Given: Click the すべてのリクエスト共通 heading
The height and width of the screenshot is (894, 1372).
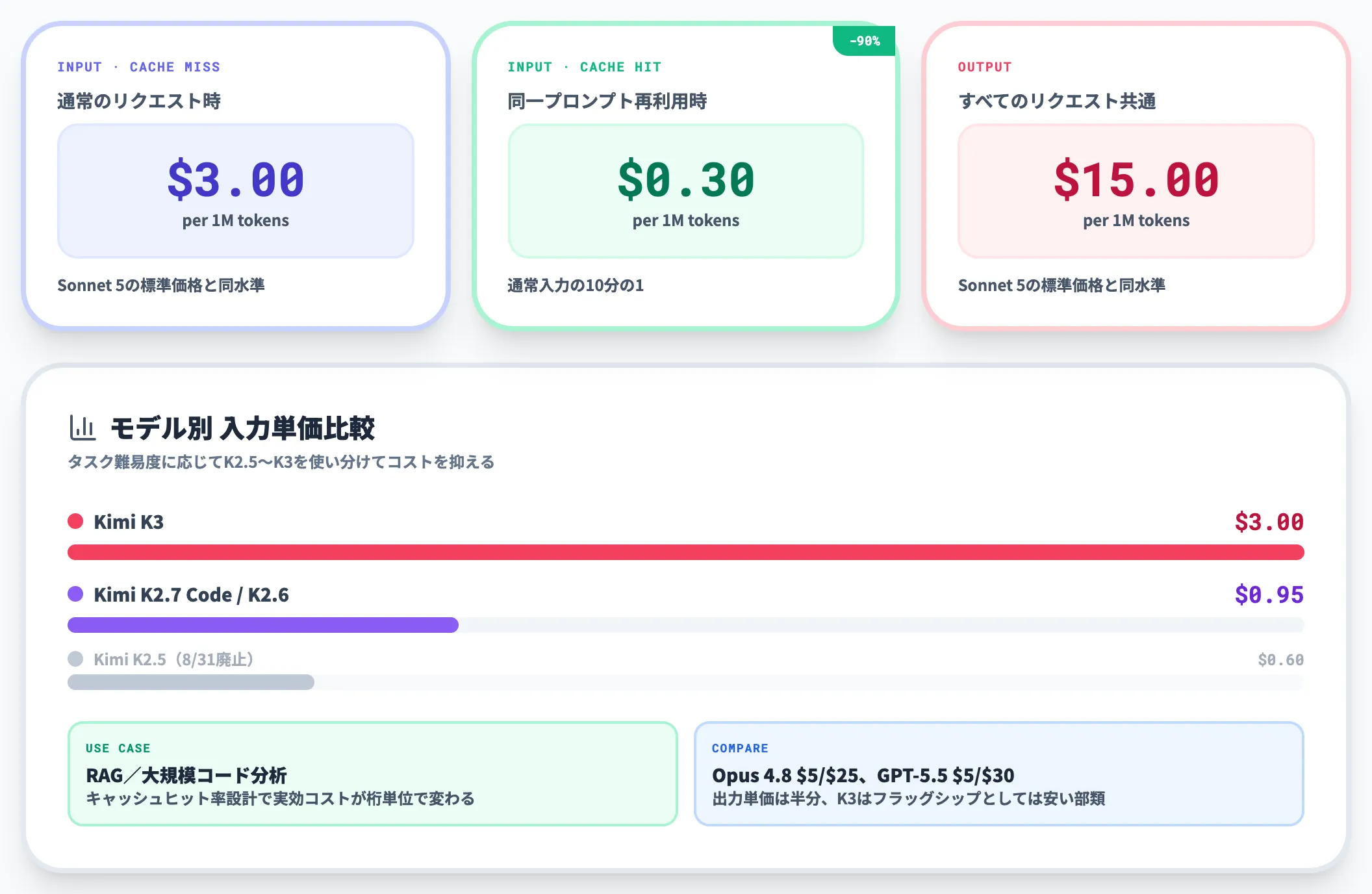Looking at the screenshot, I should (x=1057, y=101).
